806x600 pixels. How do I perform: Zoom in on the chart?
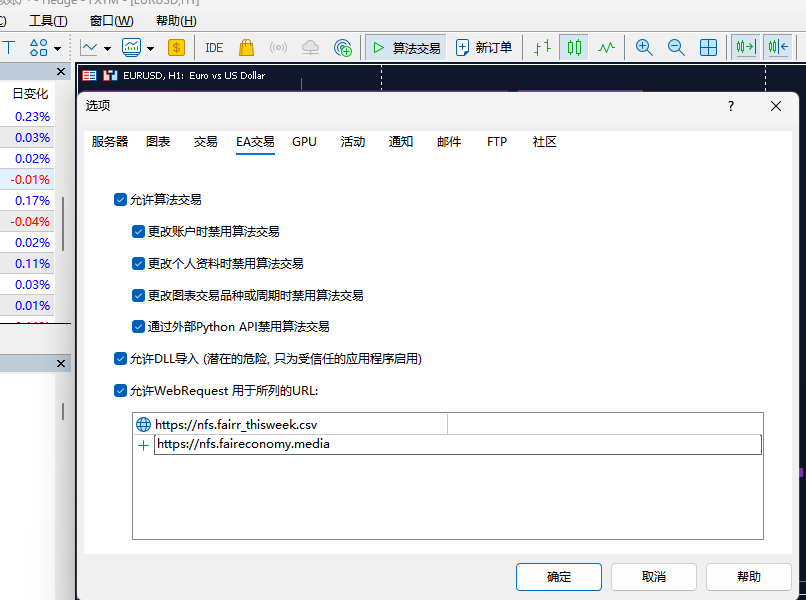pos(644,47)
